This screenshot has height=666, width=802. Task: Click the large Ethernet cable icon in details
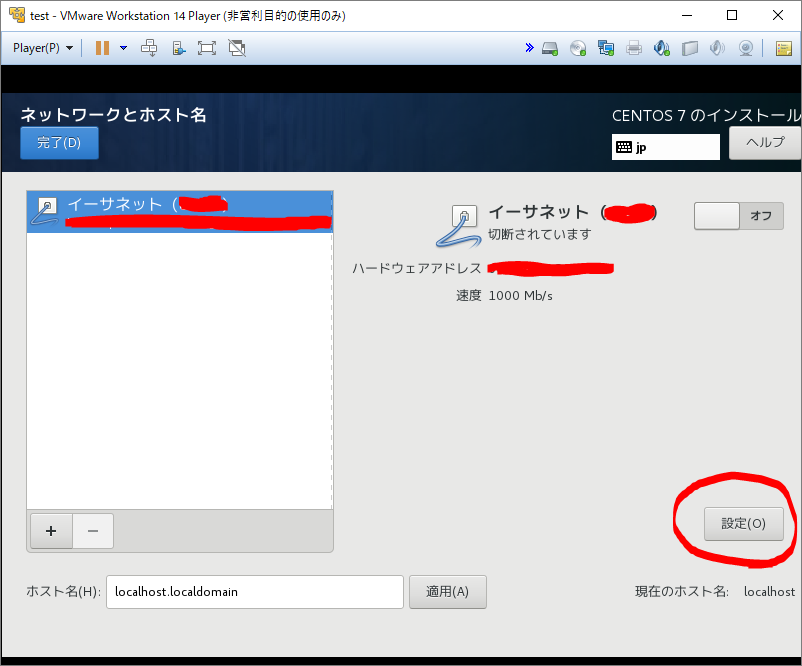[459, 227]
